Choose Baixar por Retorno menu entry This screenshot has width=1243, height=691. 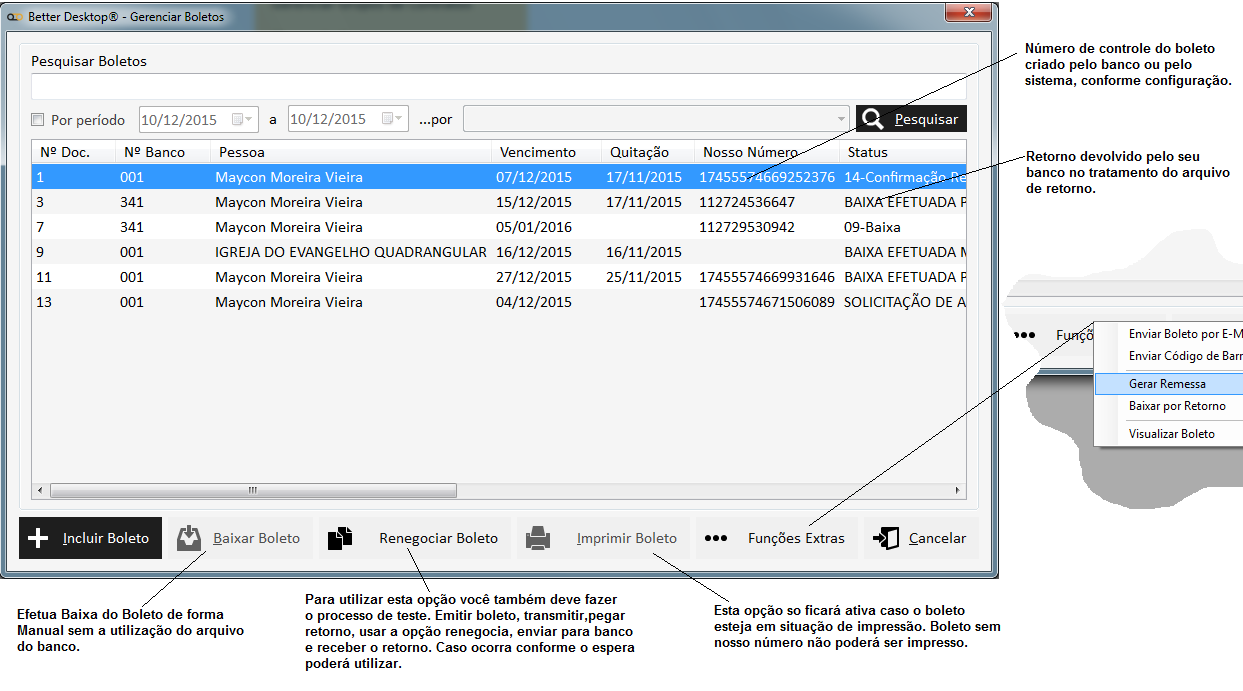[1177, 406]
